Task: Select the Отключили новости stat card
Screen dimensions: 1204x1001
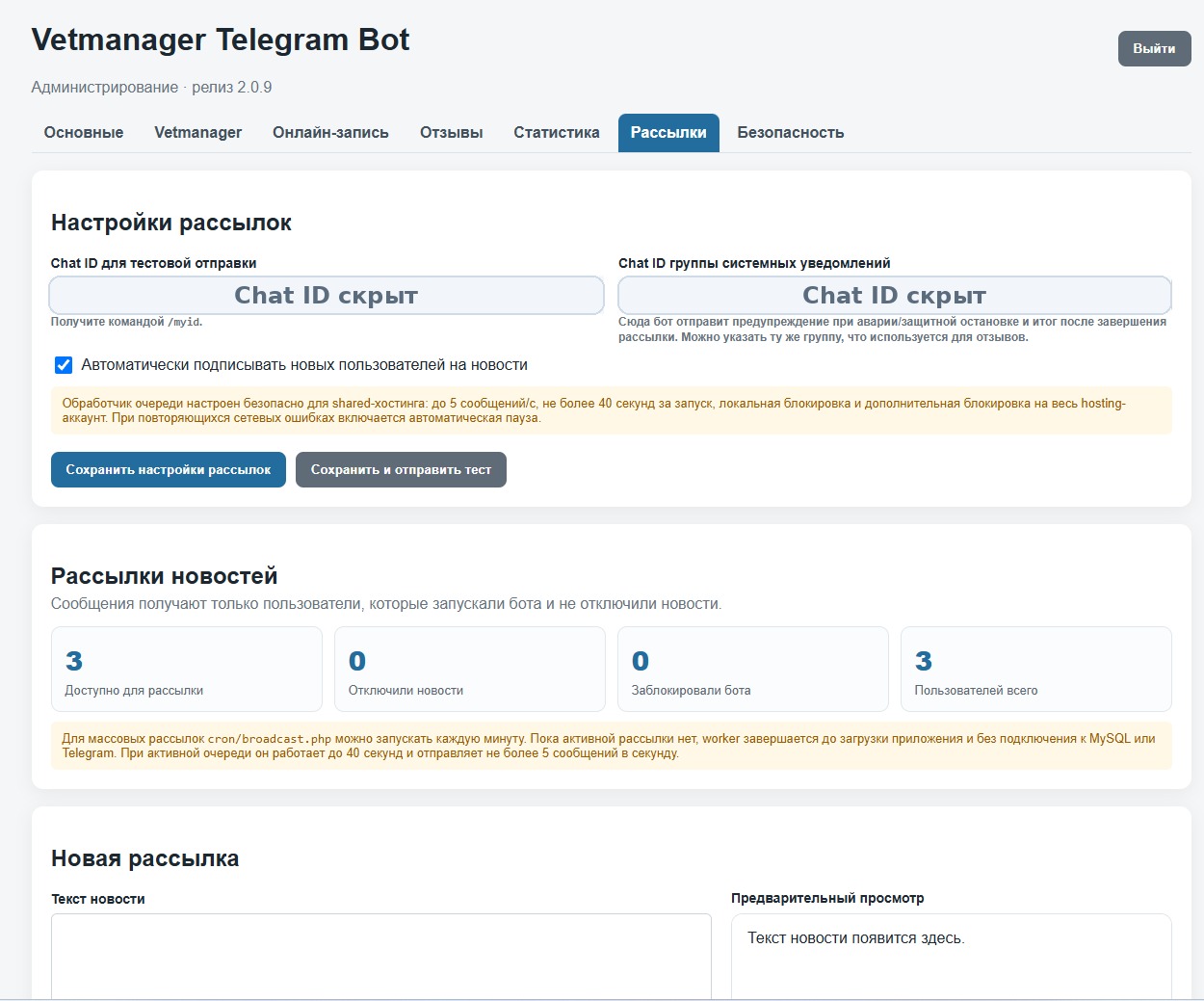Action: point(470,670)
